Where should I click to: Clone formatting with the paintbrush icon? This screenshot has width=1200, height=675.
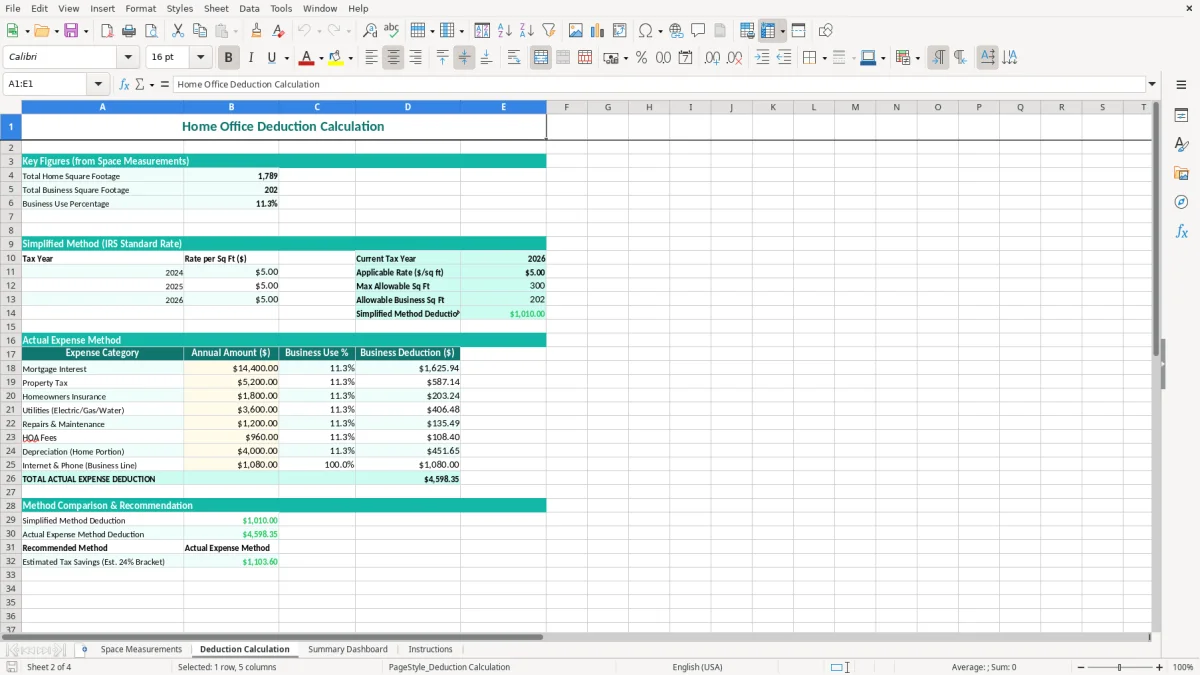257,31
